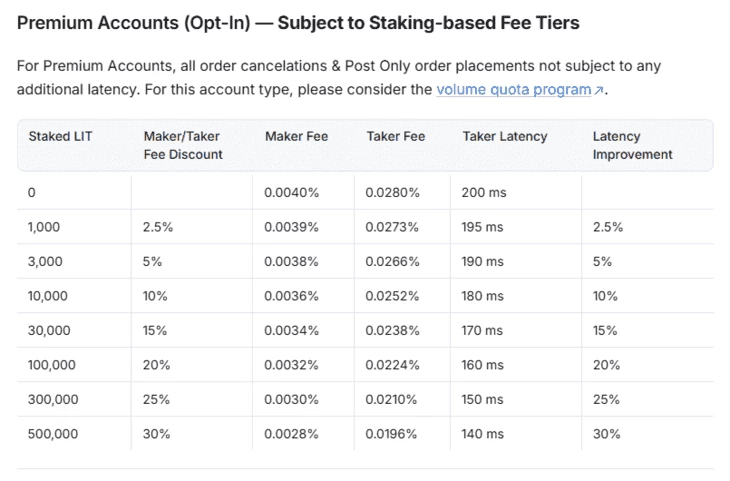Select the 0.0030% maker fee cell
This screenshot has width=730, height=481.
click(x=291, y=400)
